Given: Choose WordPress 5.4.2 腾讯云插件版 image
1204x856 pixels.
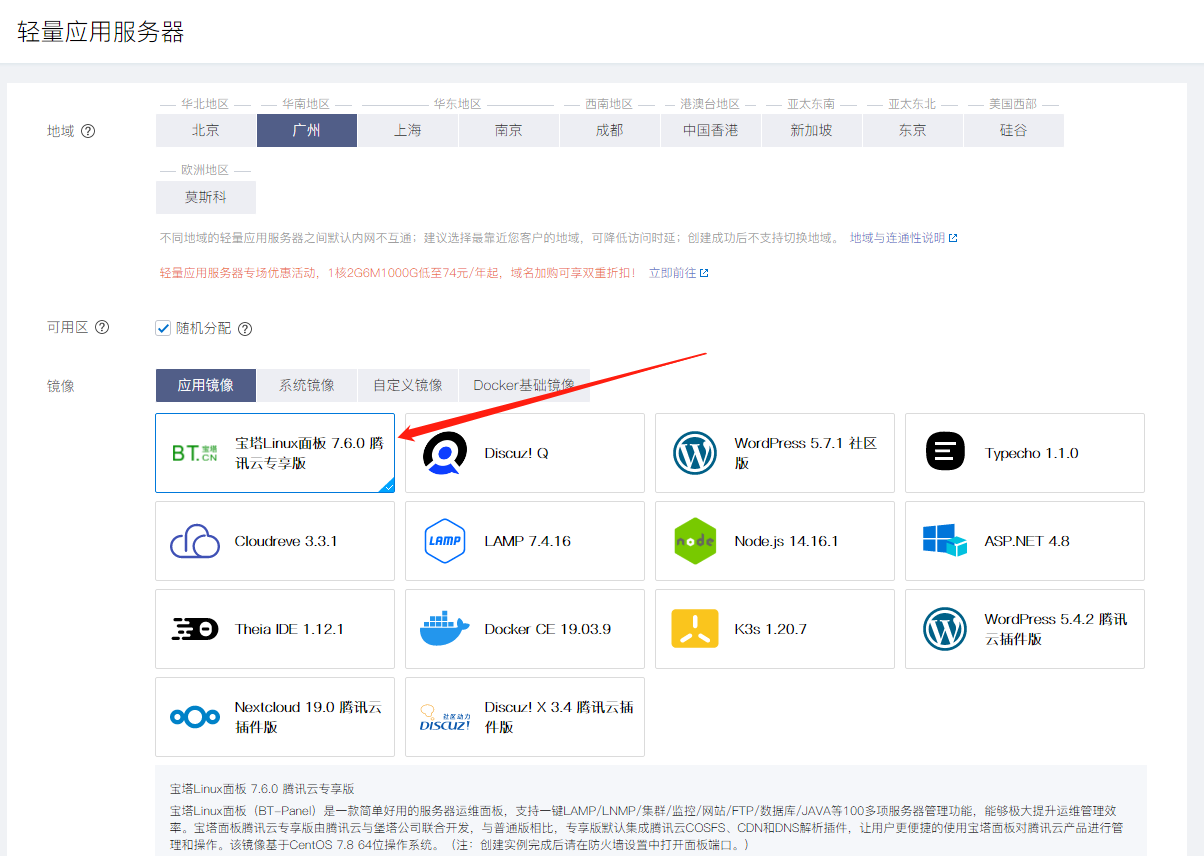Looking at the screenshot, I should [x=1025, y=629].
